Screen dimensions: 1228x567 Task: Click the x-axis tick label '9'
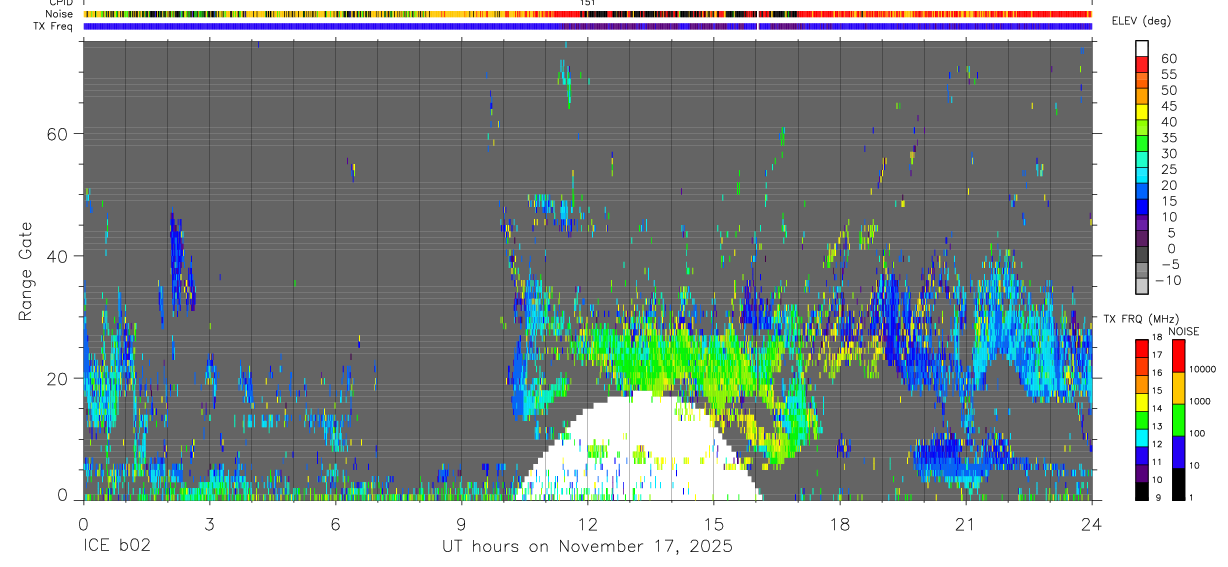(x=461, y=524)
